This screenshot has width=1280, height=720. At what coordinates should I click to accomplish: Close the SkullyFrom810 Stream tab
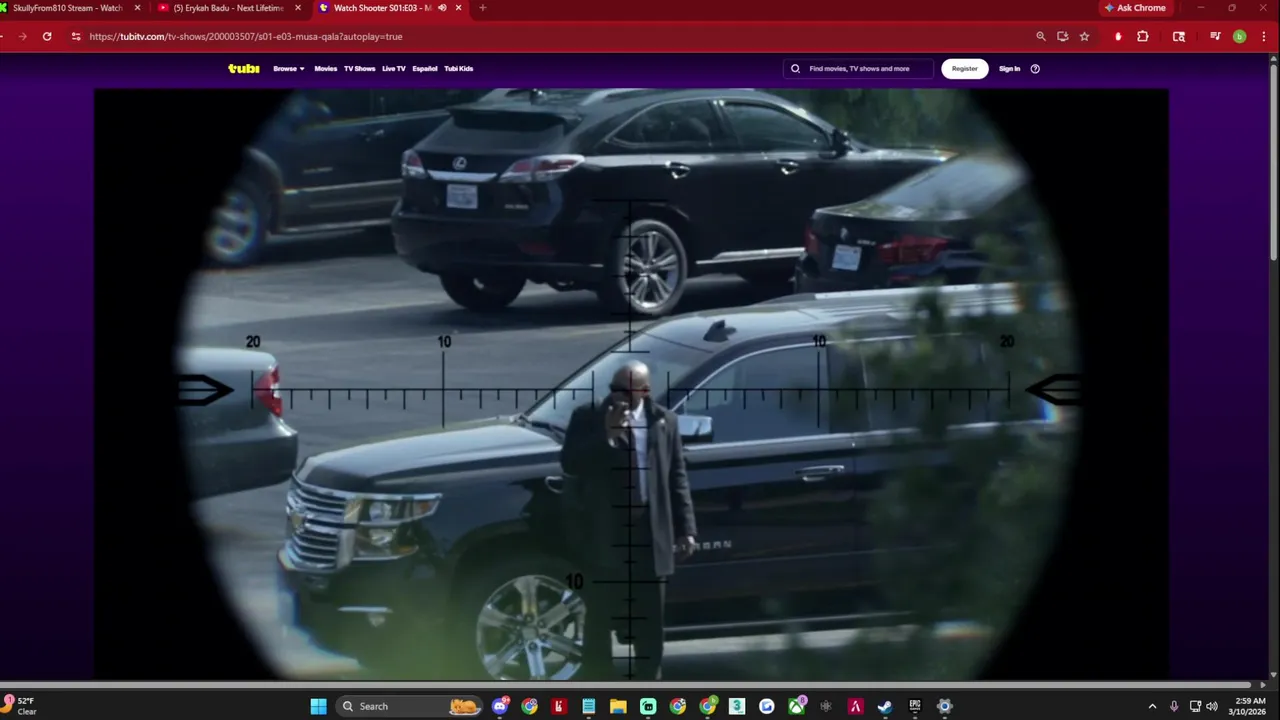(x=137, y=8)
